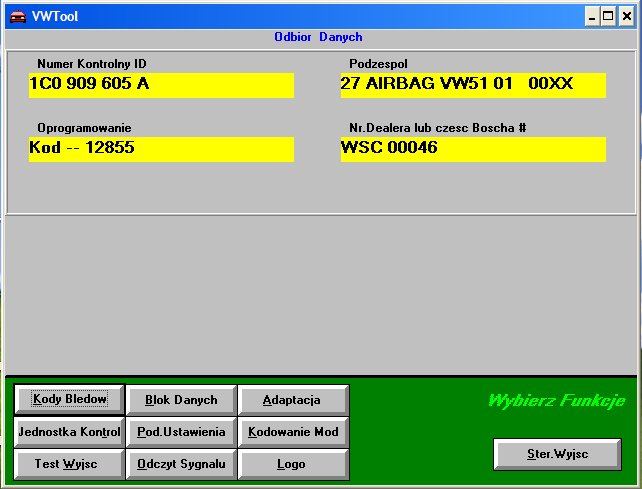Click the WSC 00046 dealer field
Screen dimensions: 642x489
(x=473, y=149)
